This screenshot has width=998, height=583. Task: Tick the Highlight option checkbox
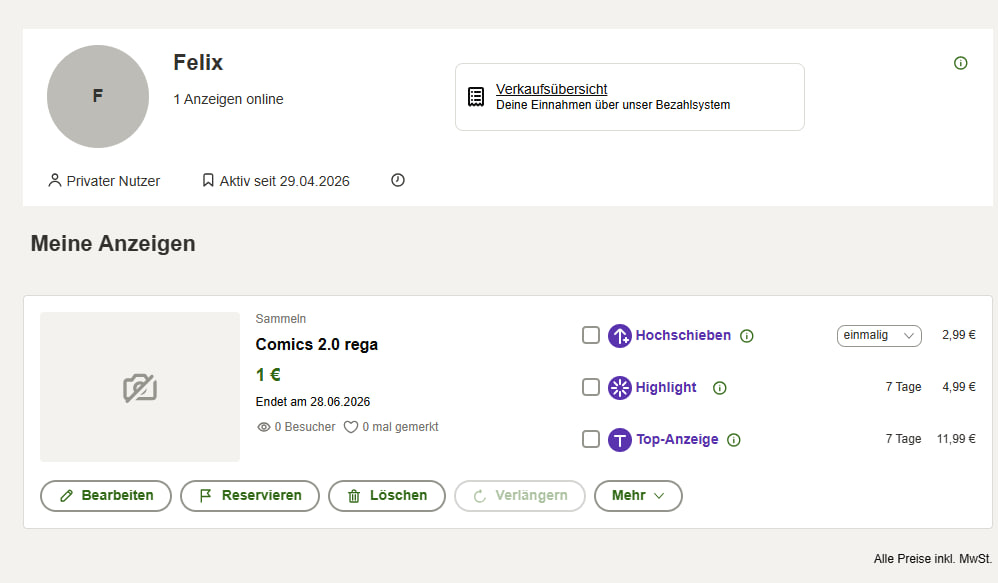coord(591,387)
